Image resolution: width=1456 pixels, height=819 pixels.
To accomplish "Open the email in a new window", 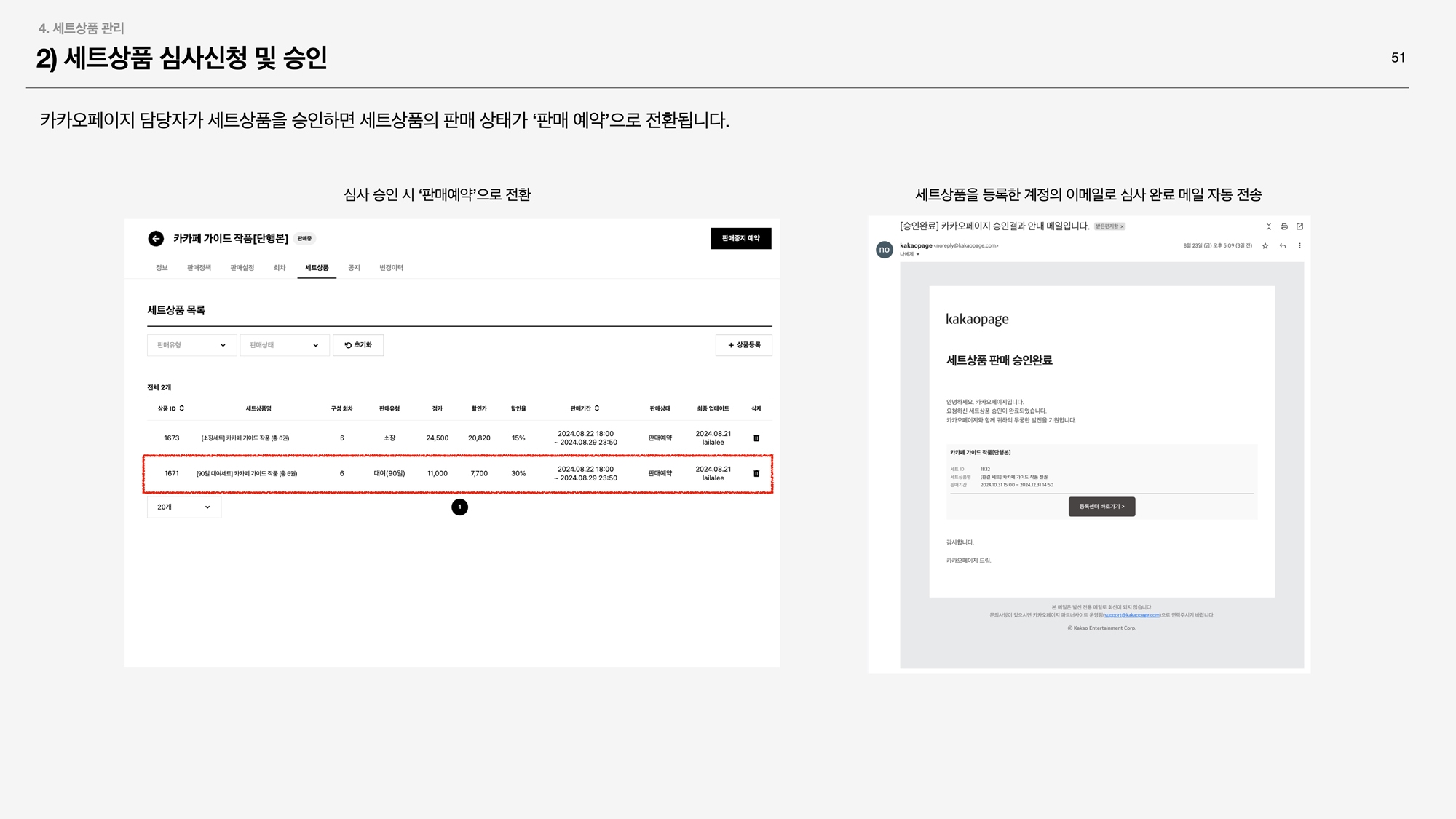I will (x=1299, y=226).
